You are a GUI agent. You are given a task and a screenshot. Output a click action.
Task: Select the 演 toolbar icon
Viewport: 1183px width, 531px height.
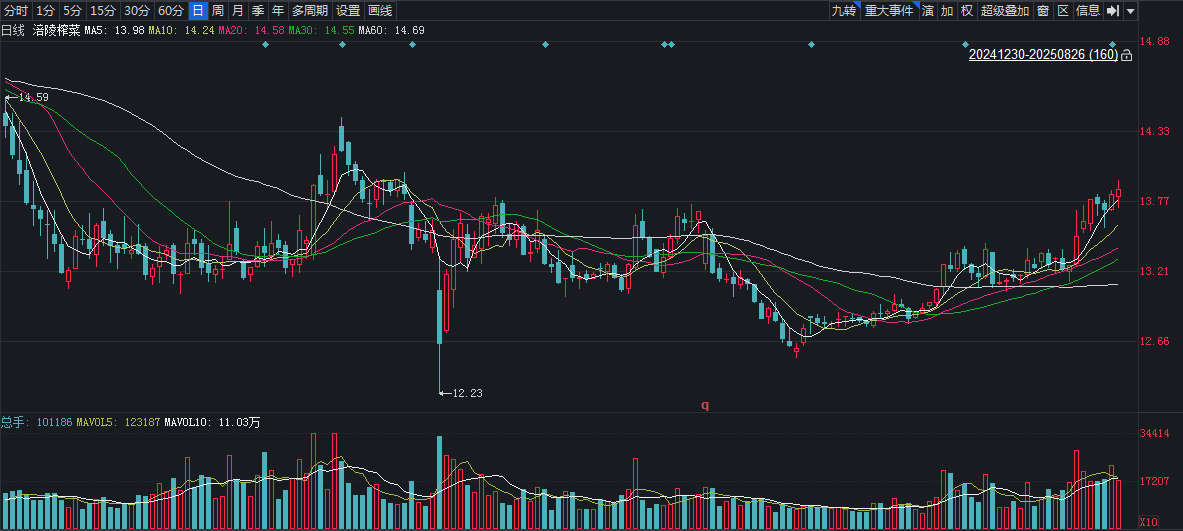927,11
